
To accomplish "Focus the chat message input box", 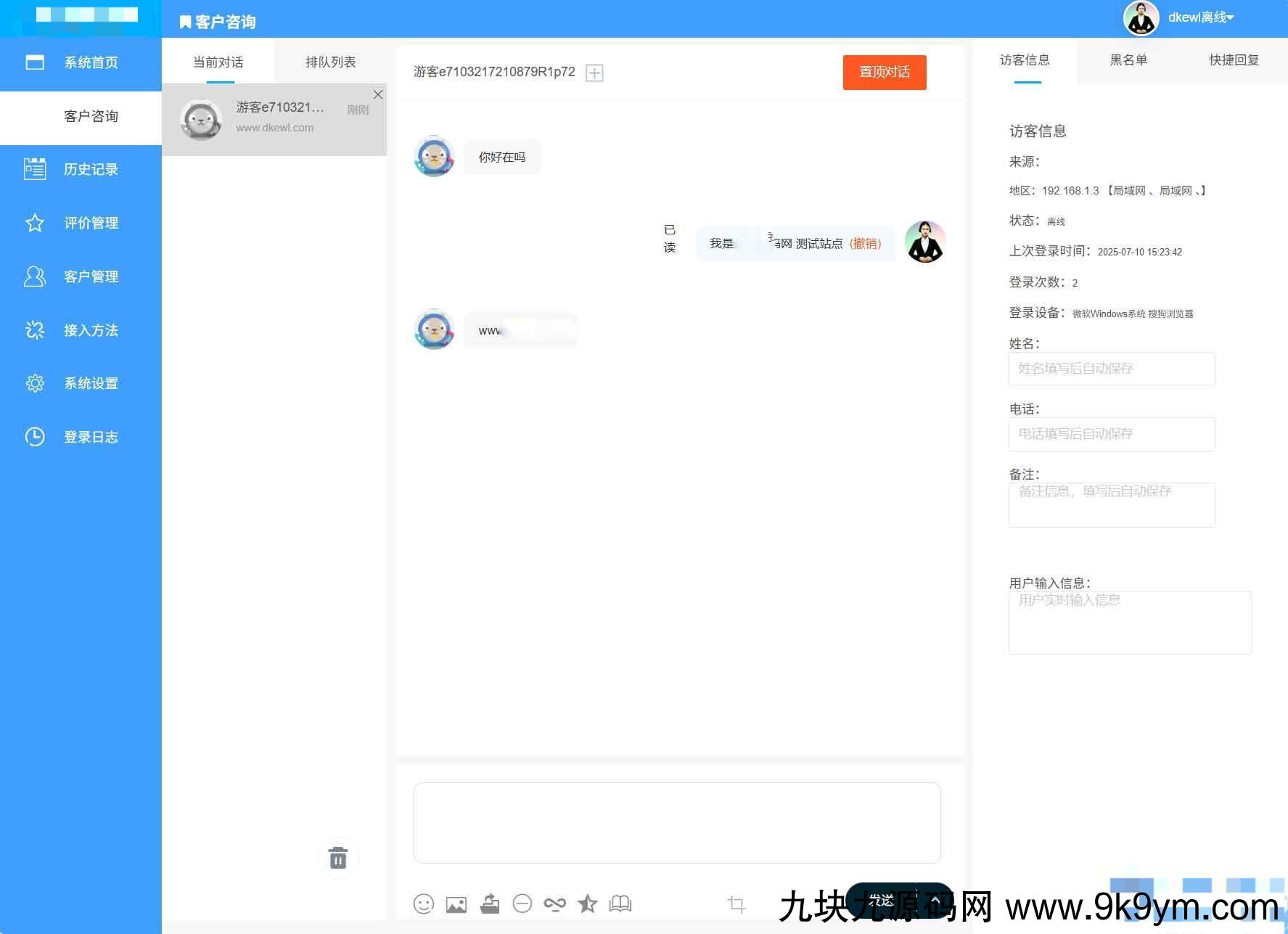I will pos(676,822).
